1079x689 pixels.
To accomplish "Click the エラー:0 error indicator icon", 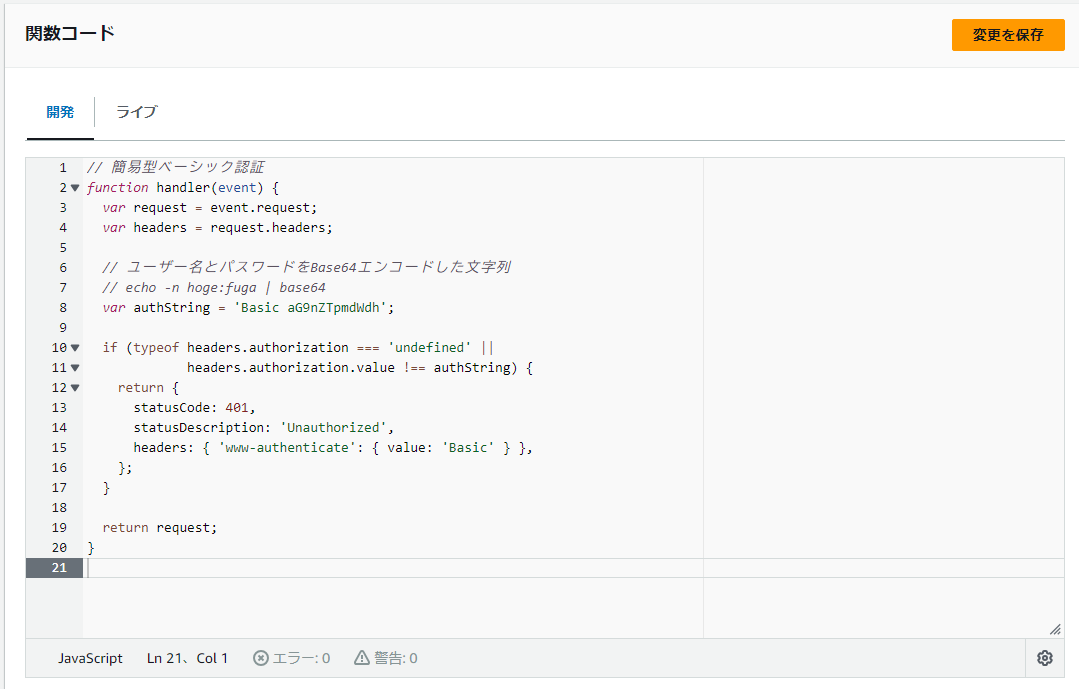I will (261, 657).
